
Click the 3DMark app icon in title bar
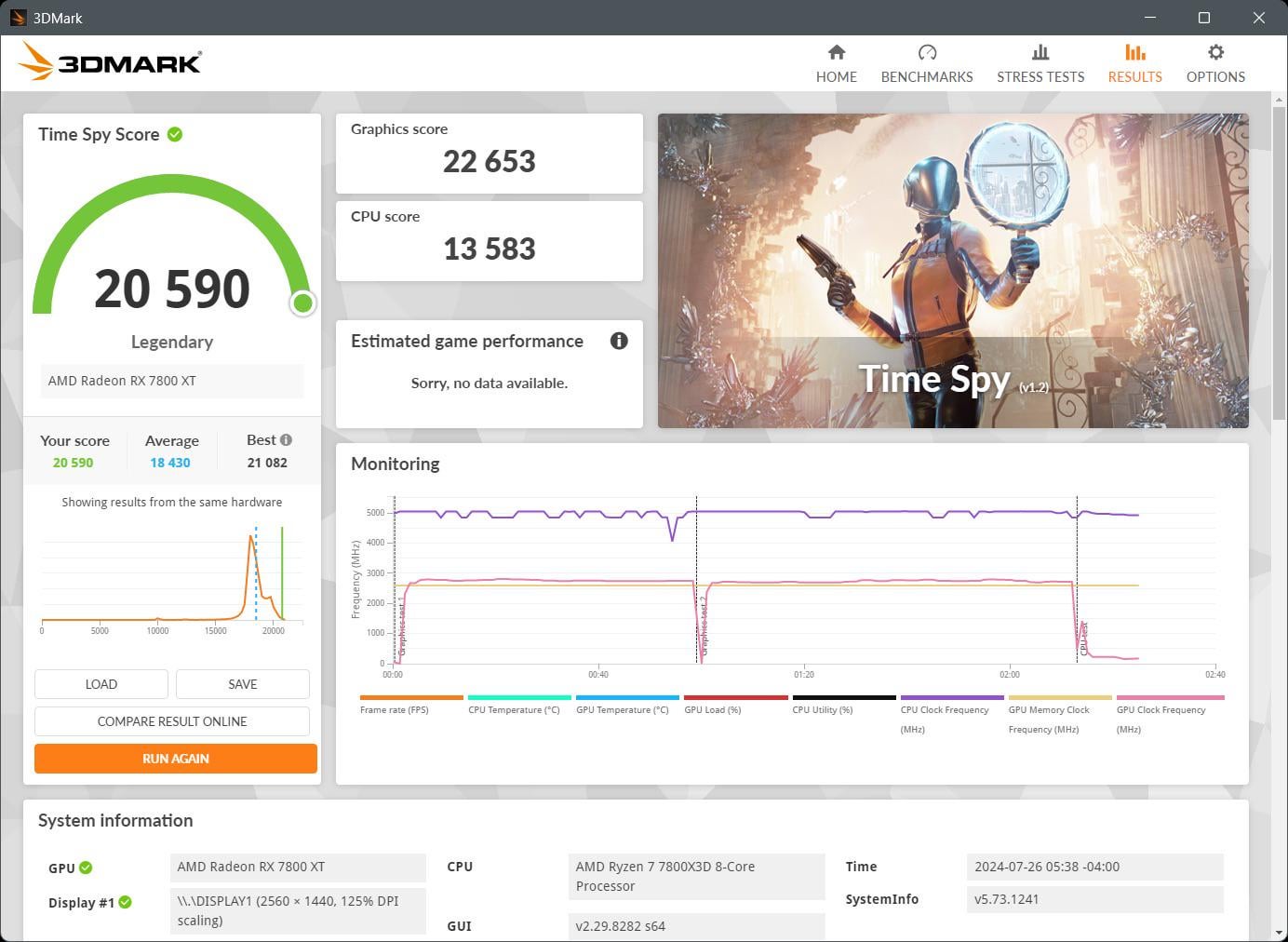pyautogui.click(x=18, y=18)
